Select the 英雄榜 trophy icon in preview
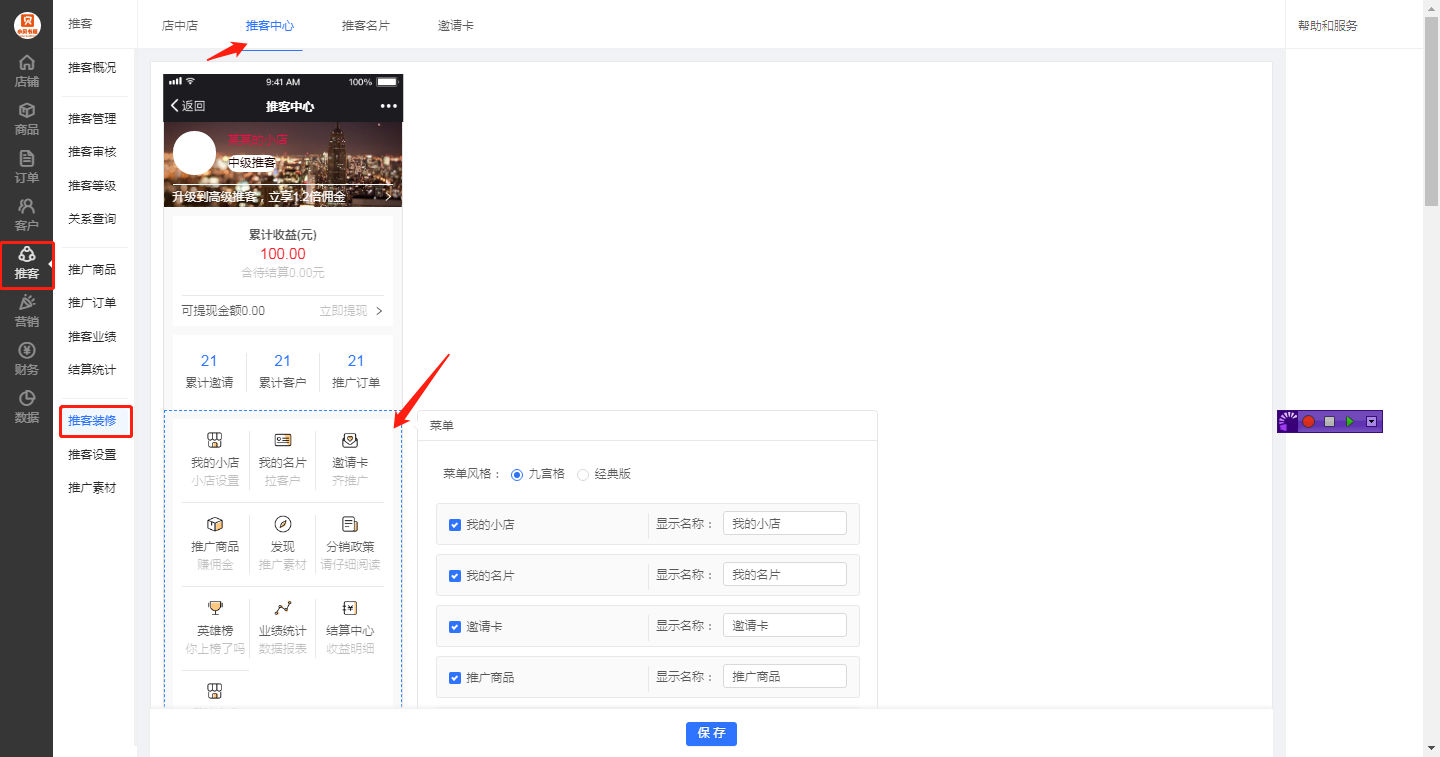Viewport: 1440px width, 757px height. pos(214,608)
